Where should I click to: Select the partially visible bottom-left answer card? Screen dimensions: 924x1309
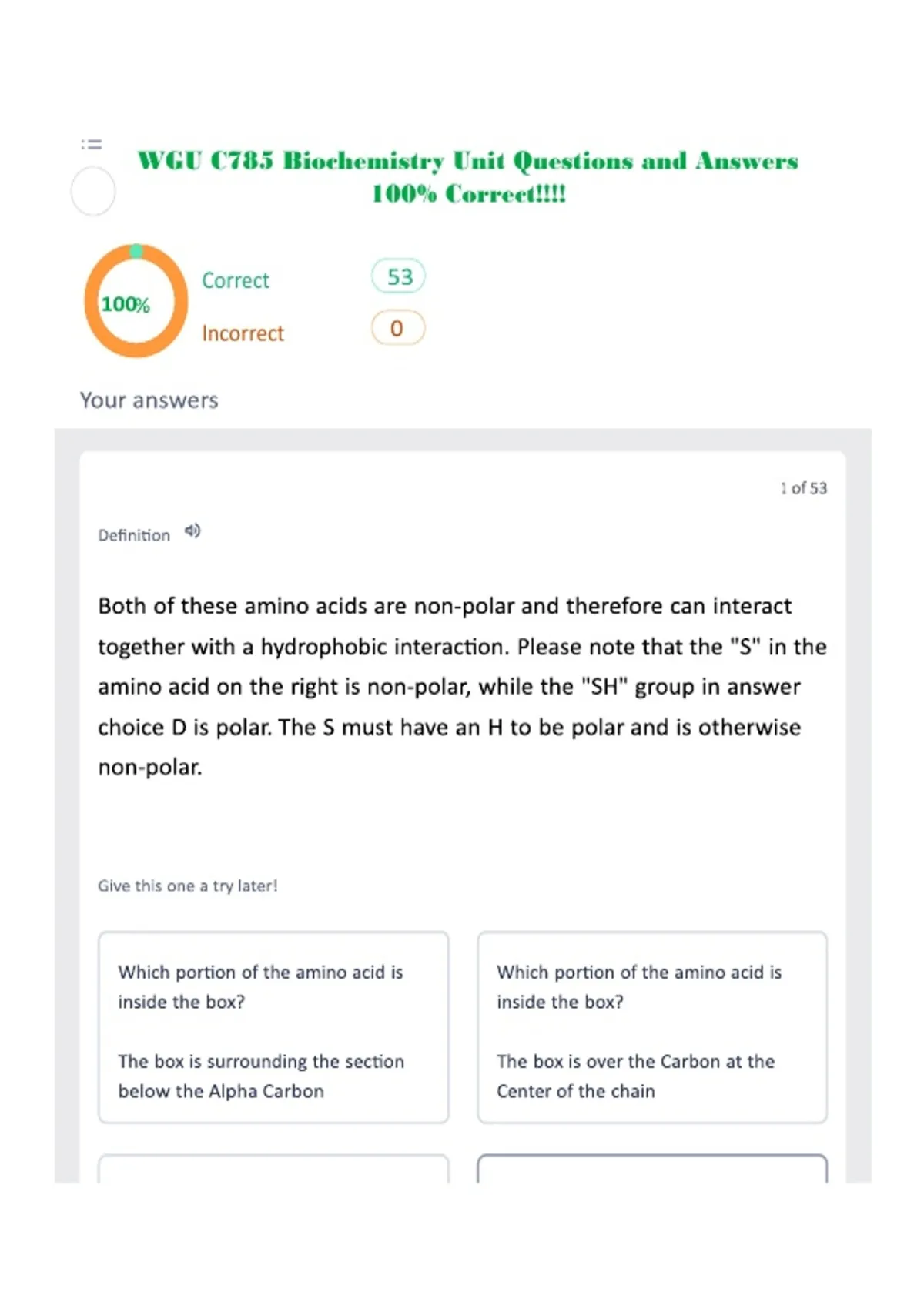(x=273, y=1169)
